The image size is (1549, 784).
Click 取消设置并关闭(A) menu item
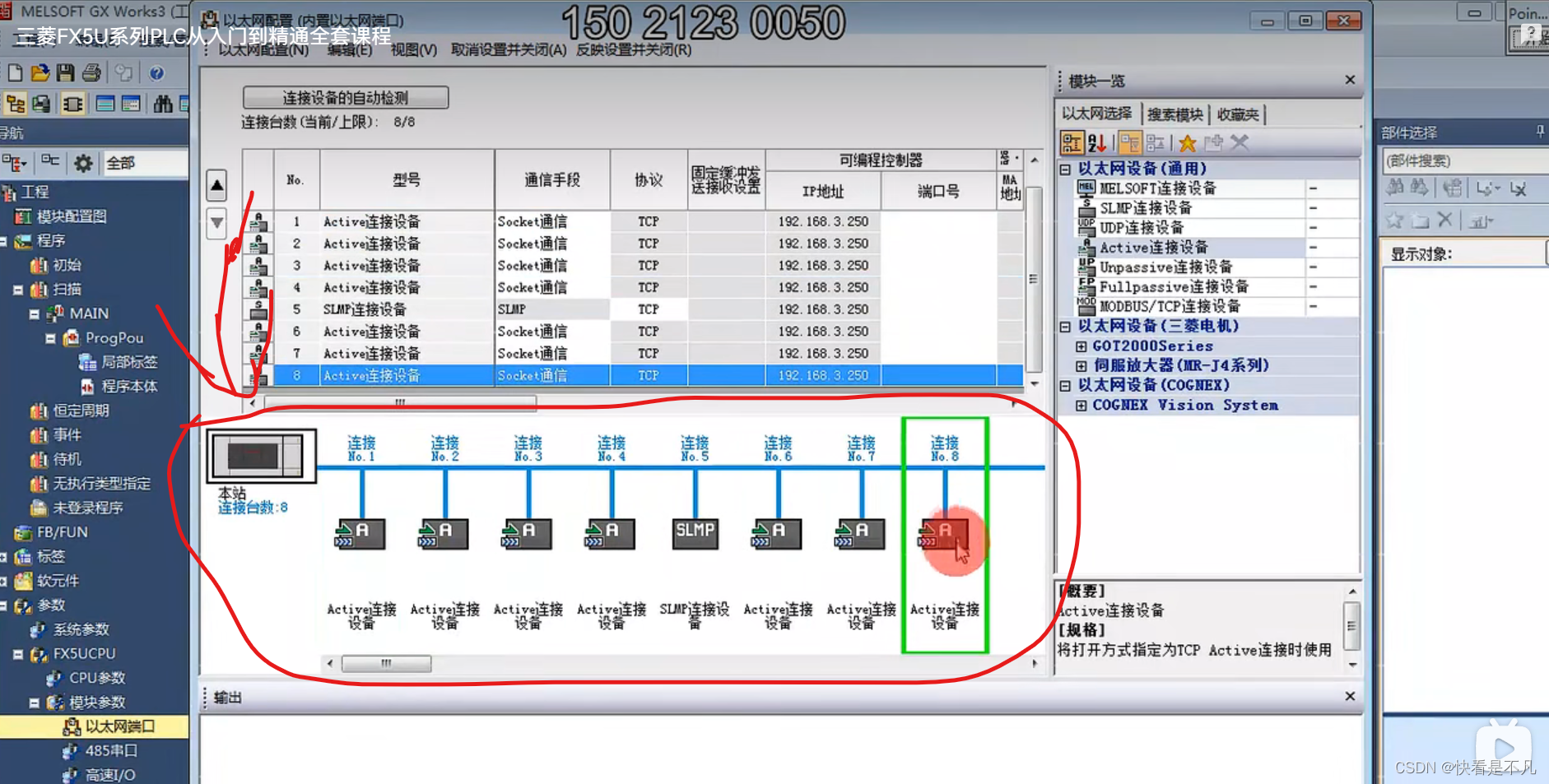(509, 50)
